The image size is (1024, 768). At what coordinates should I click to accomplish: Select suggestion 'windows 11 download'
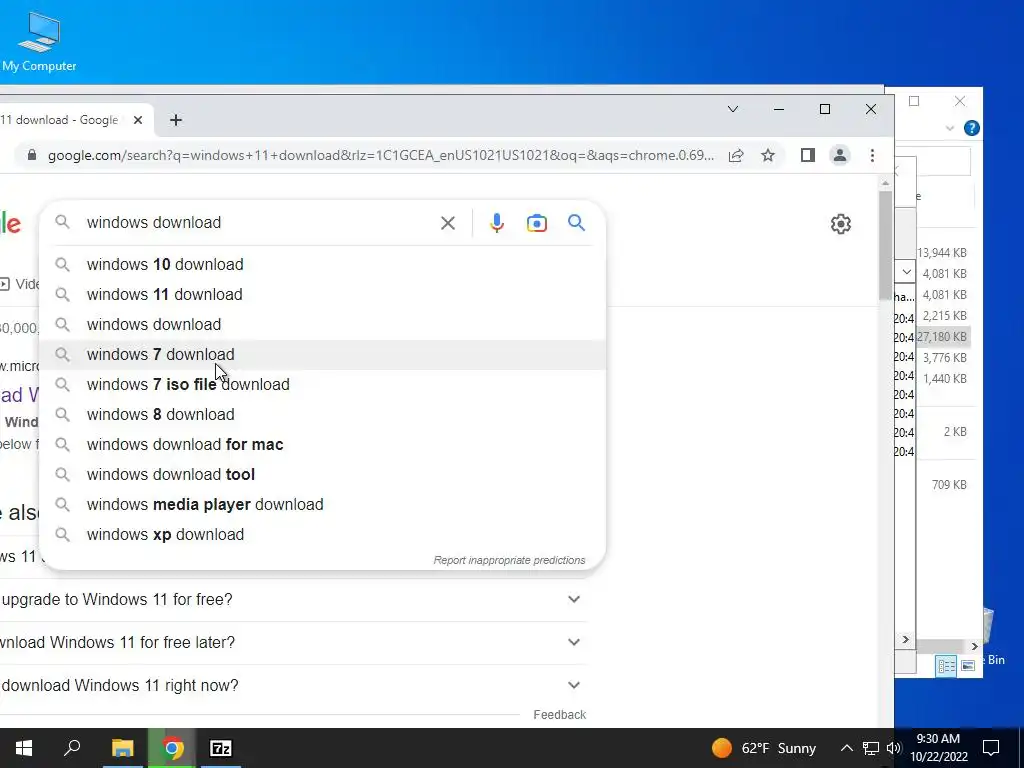pos(323,295)
